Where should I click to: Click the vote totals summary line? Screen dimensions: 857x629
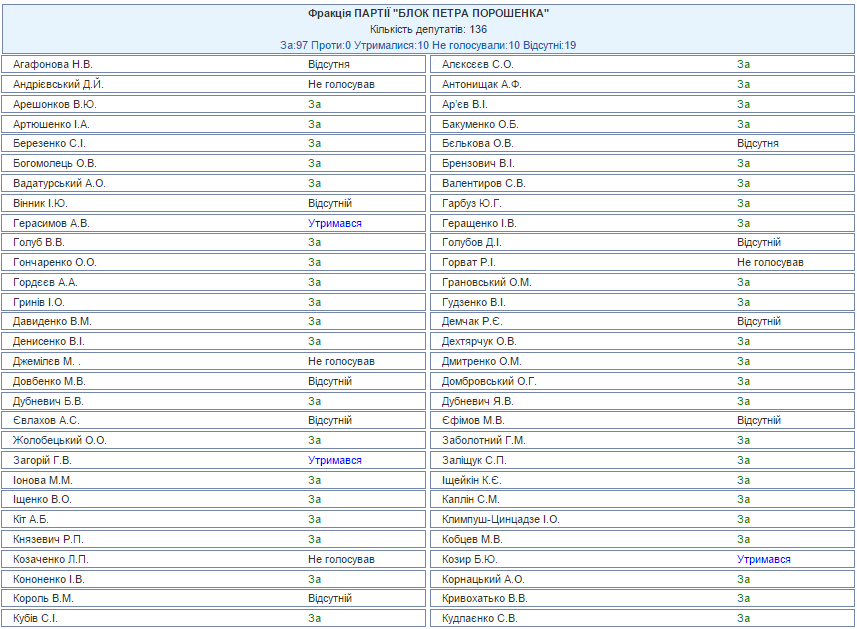pyautogui.click(x=428, y=45)
